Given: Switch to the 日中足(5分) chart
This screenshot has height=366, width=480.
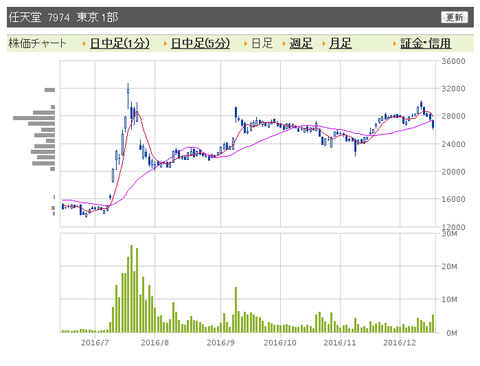Looking at the screenshot, I should coord(200,43).
